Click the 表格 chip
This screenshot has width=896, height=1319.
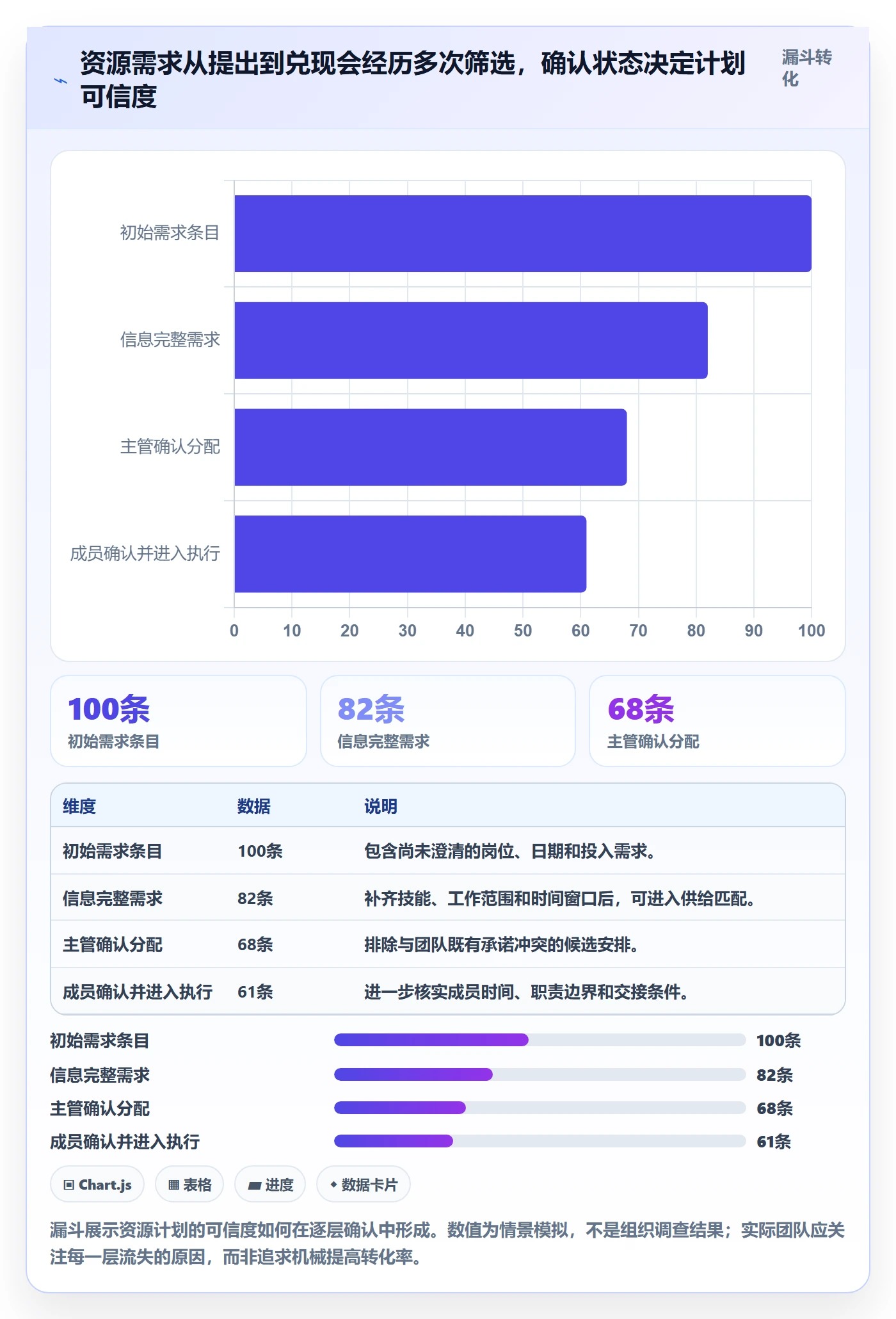(189, 1185)
